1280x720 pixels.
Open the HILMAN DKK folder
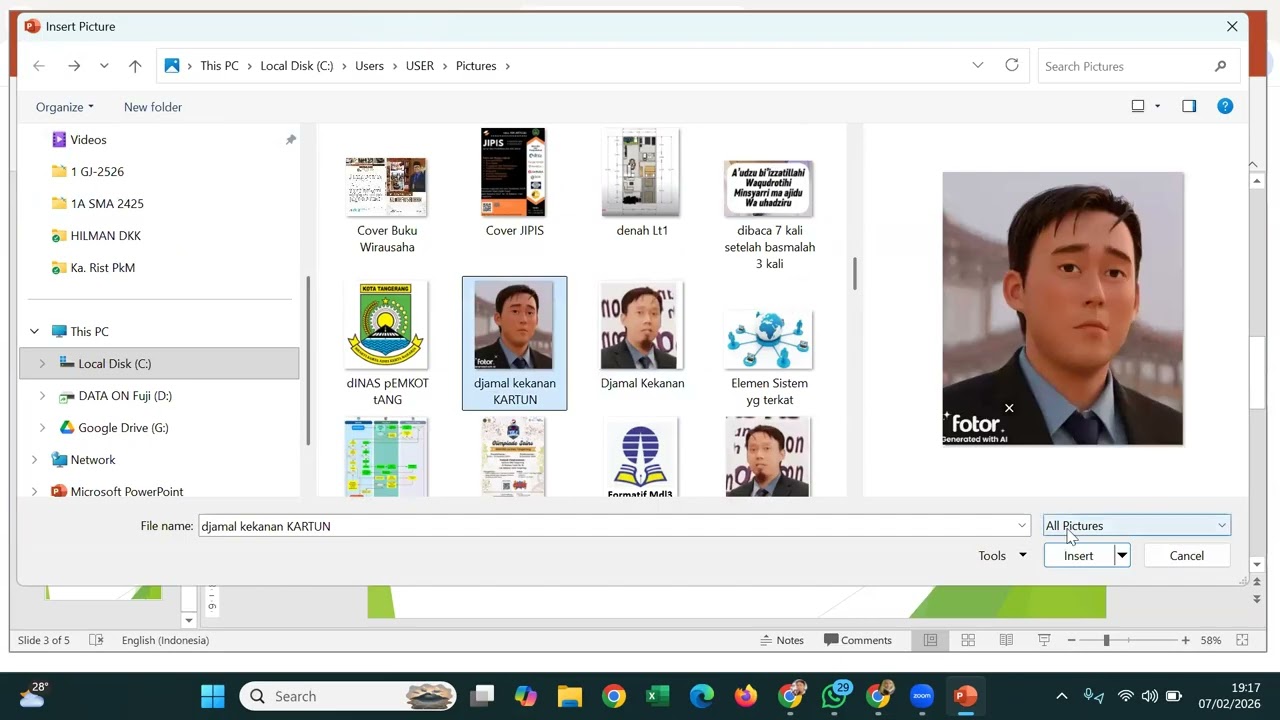click(x=105, y=236)
